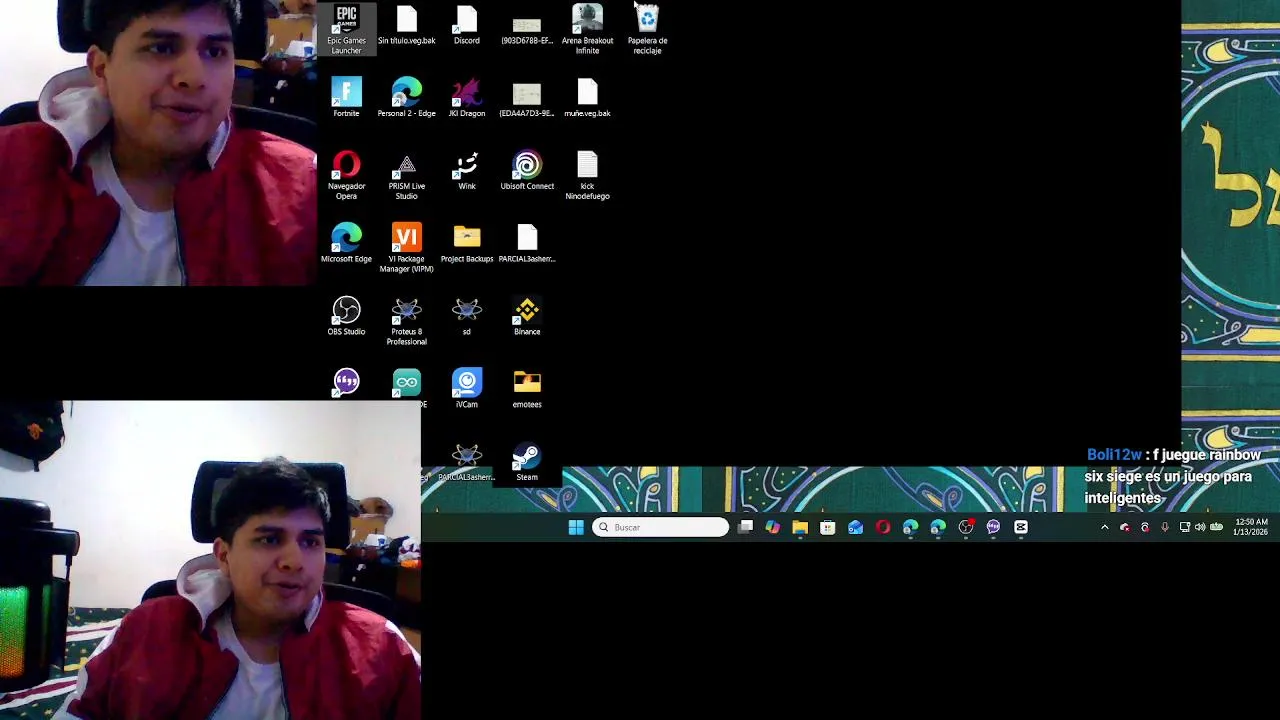The width and height of the screenshot is (1280, 720).
Task: Open Task View in the taskbar
Action: coord(745,527)
